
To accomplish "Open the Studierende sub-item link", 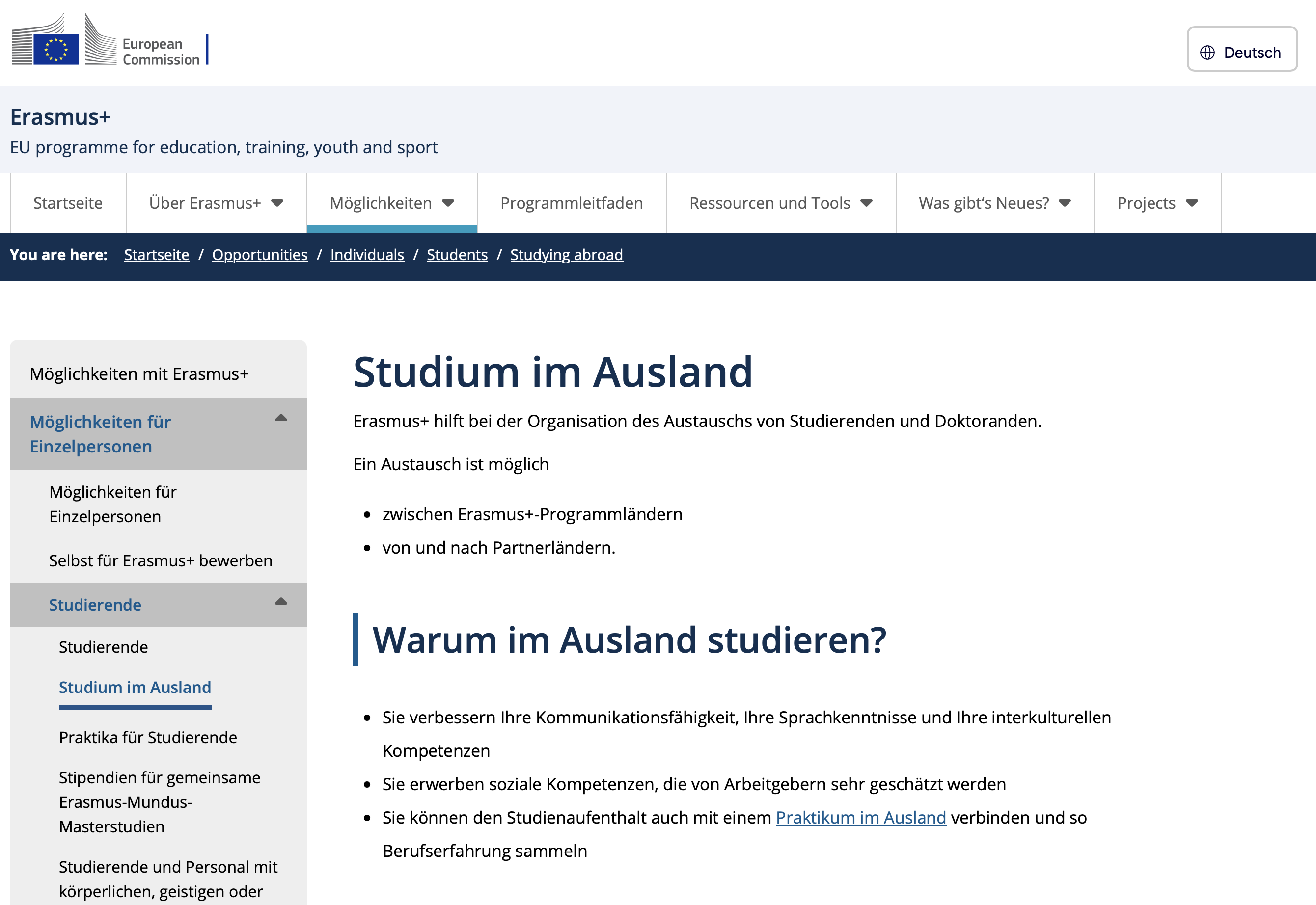I will (x=103, y=647).
